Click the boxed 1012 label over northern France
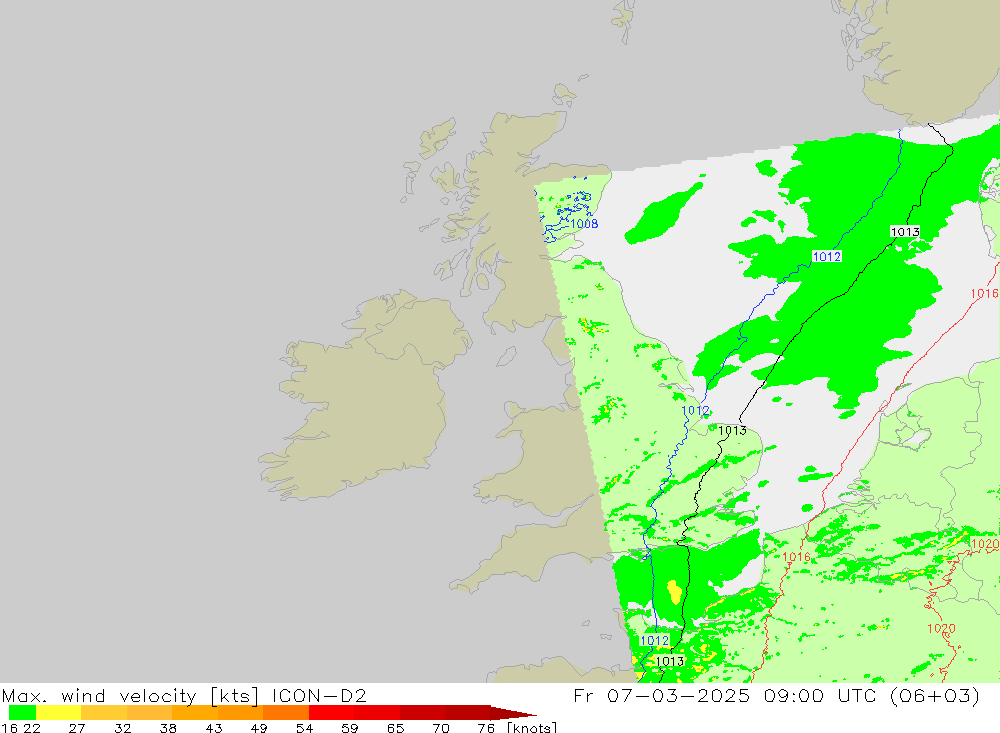This screenshot has height=733, width=1000. click(655, 640)
